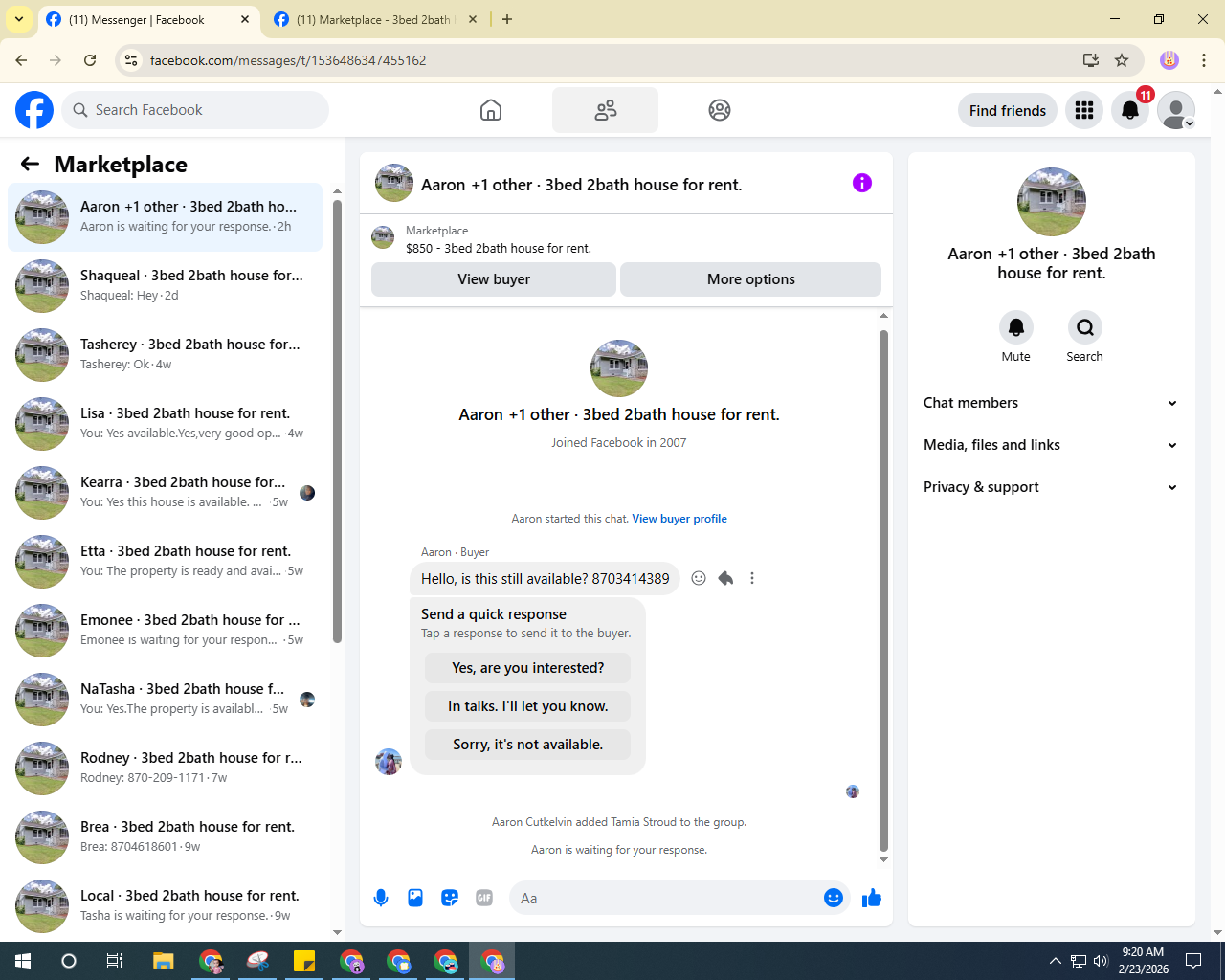Open the notifications bell

point(1130,110)
